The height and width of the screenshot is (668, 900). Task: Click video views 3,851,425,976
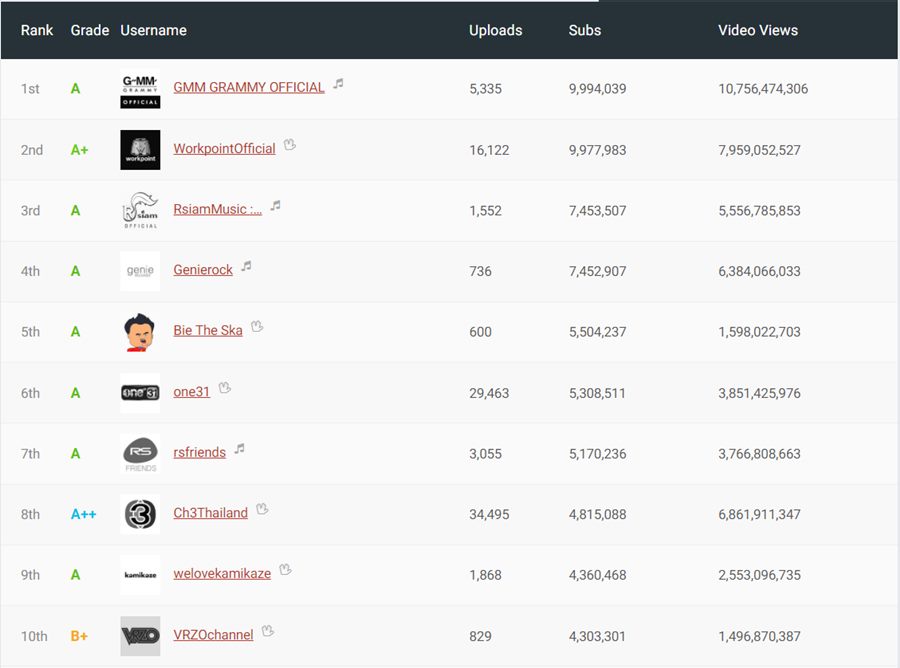point(759,393)
